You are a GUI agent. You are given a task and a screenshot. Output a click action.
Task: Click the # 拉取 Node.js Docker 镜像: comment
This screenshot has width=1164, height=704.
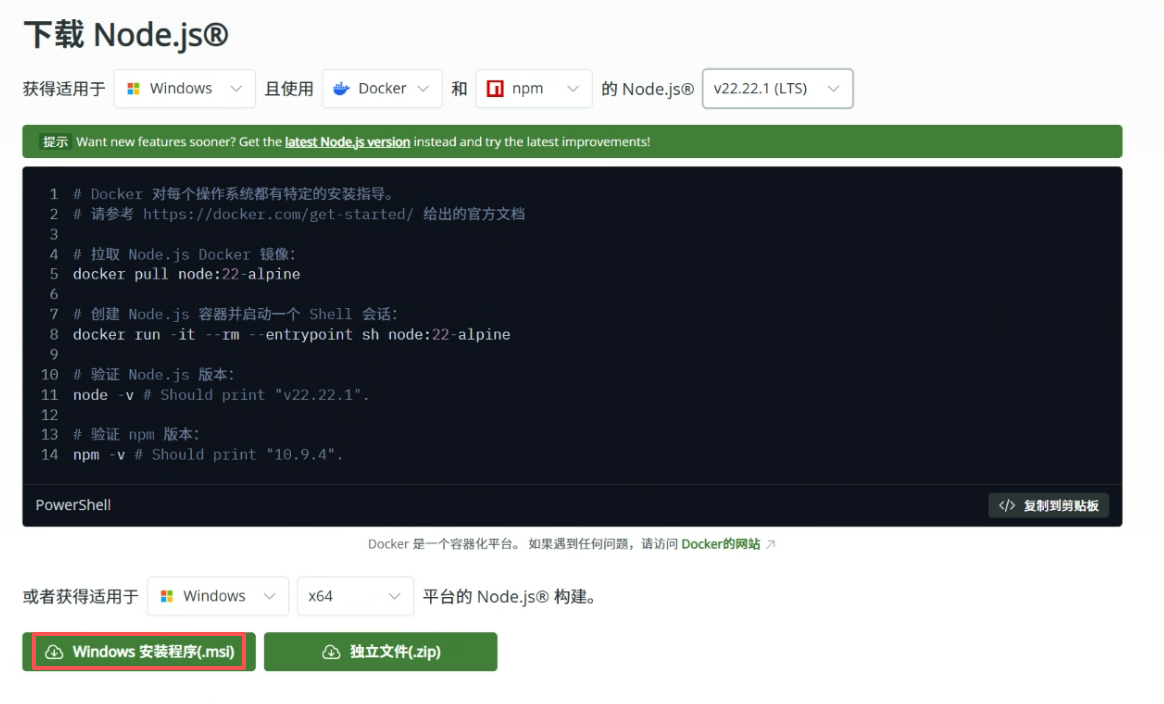[x=184, y=254]
